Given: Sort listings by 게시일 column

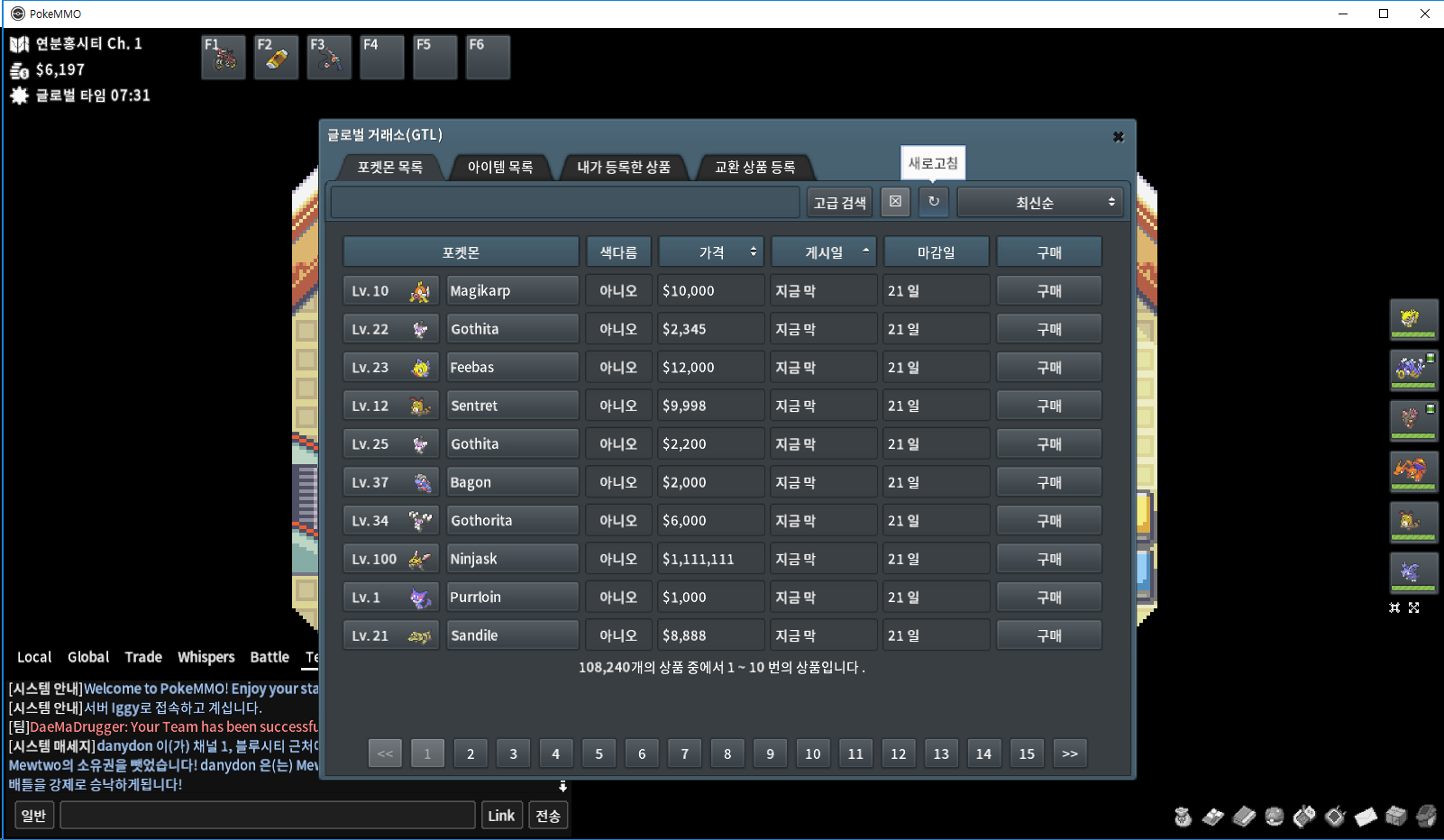Looking at the screenshot, I should coord(824,252).
